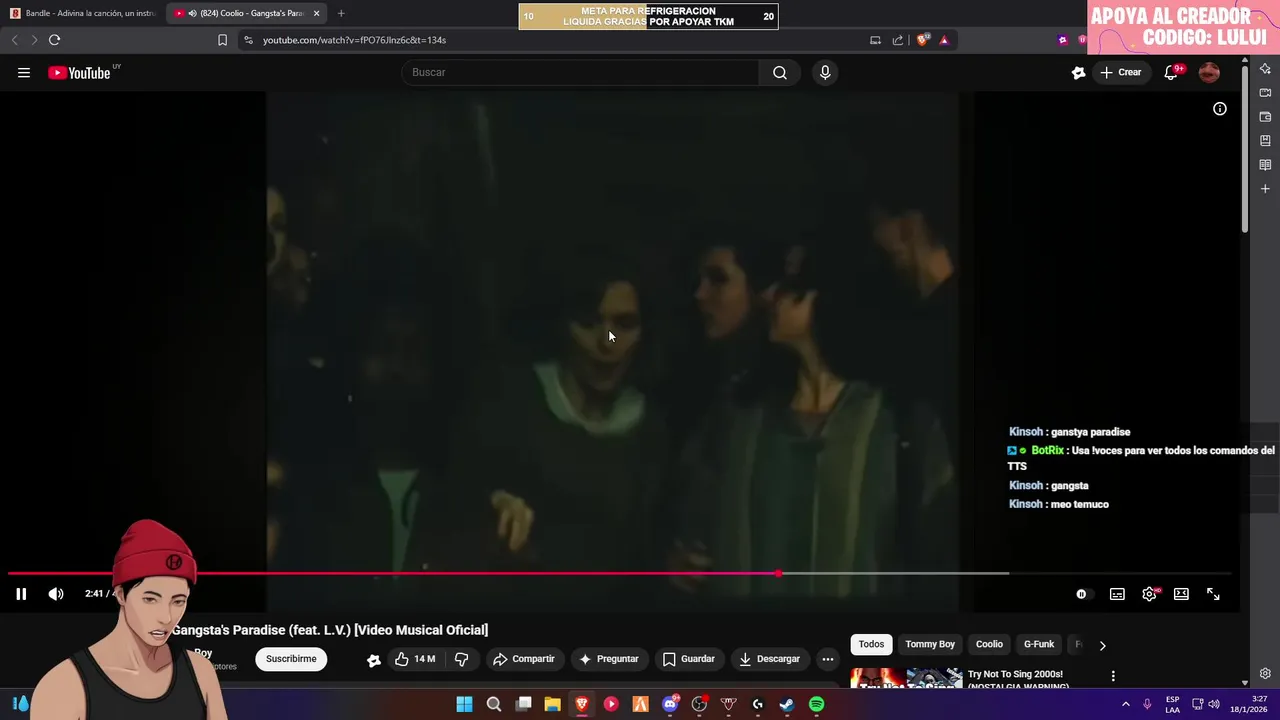Show more filter chips with the arrow
This screenshot has width=1280, height=720.
[1102, 645]
